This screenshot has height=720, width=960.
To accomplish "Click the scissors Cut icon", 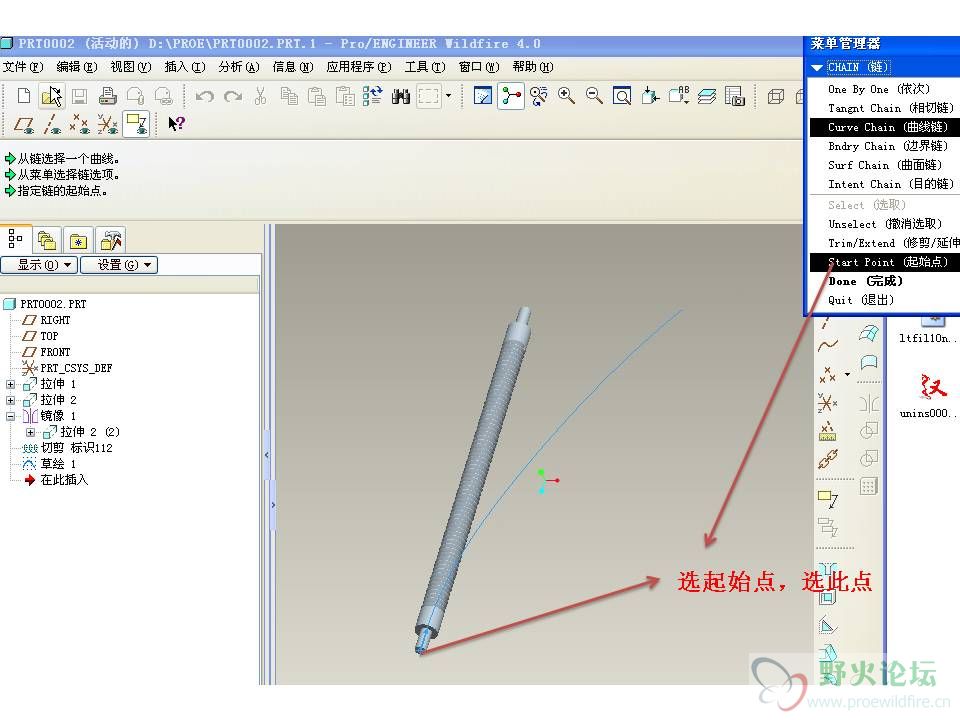I will (x=260, y=96).
